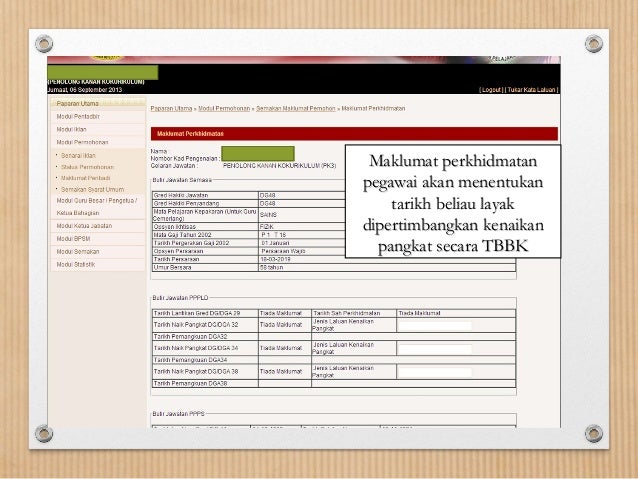This screenshot has height=479, width=638.
Task: Select Modul Ketua Jabatan menu item
Action: (x=84, y=226)
